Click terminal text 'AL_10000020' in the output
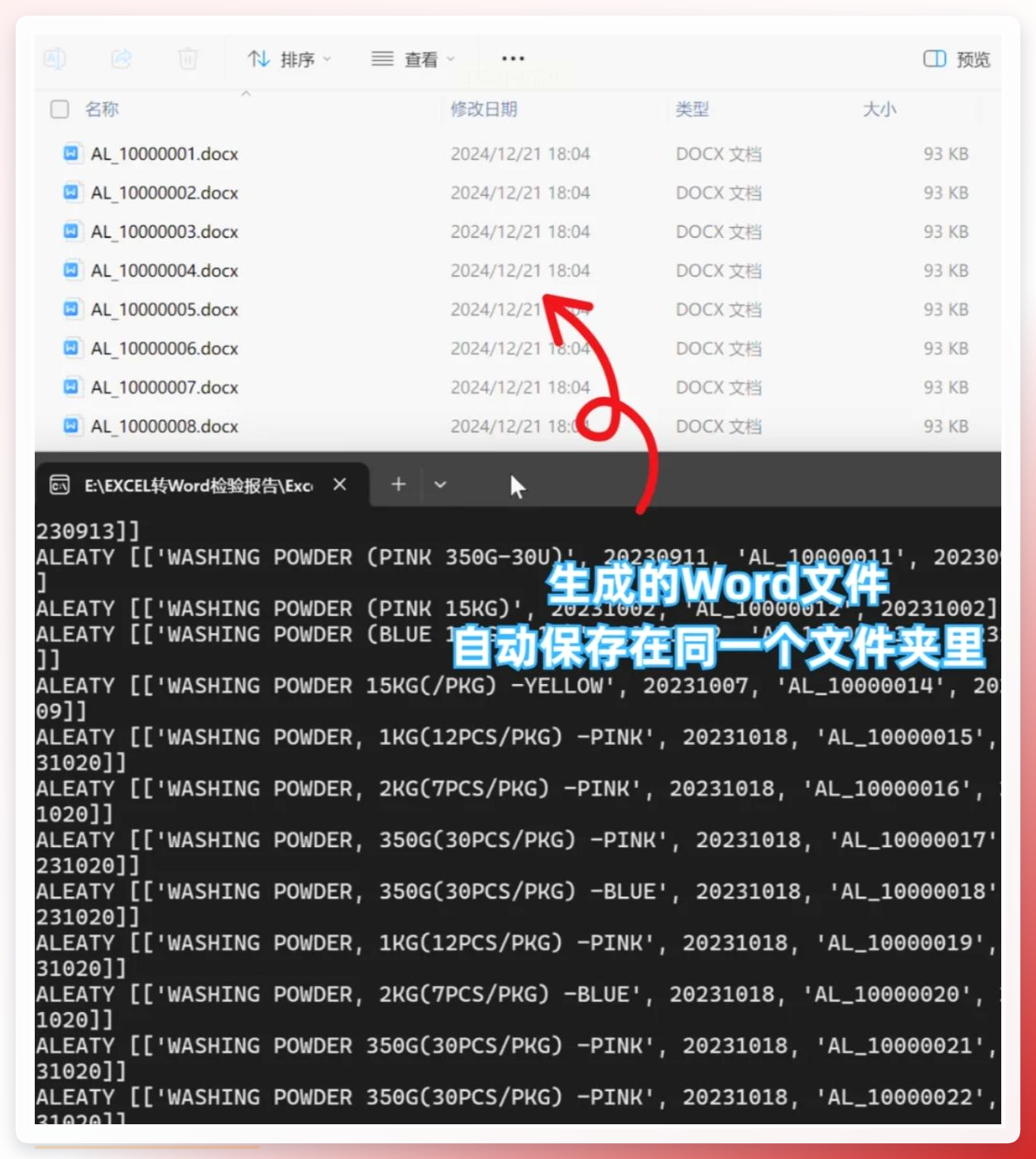Screen dimensions: 1036x1159 [x=887, y=994]
